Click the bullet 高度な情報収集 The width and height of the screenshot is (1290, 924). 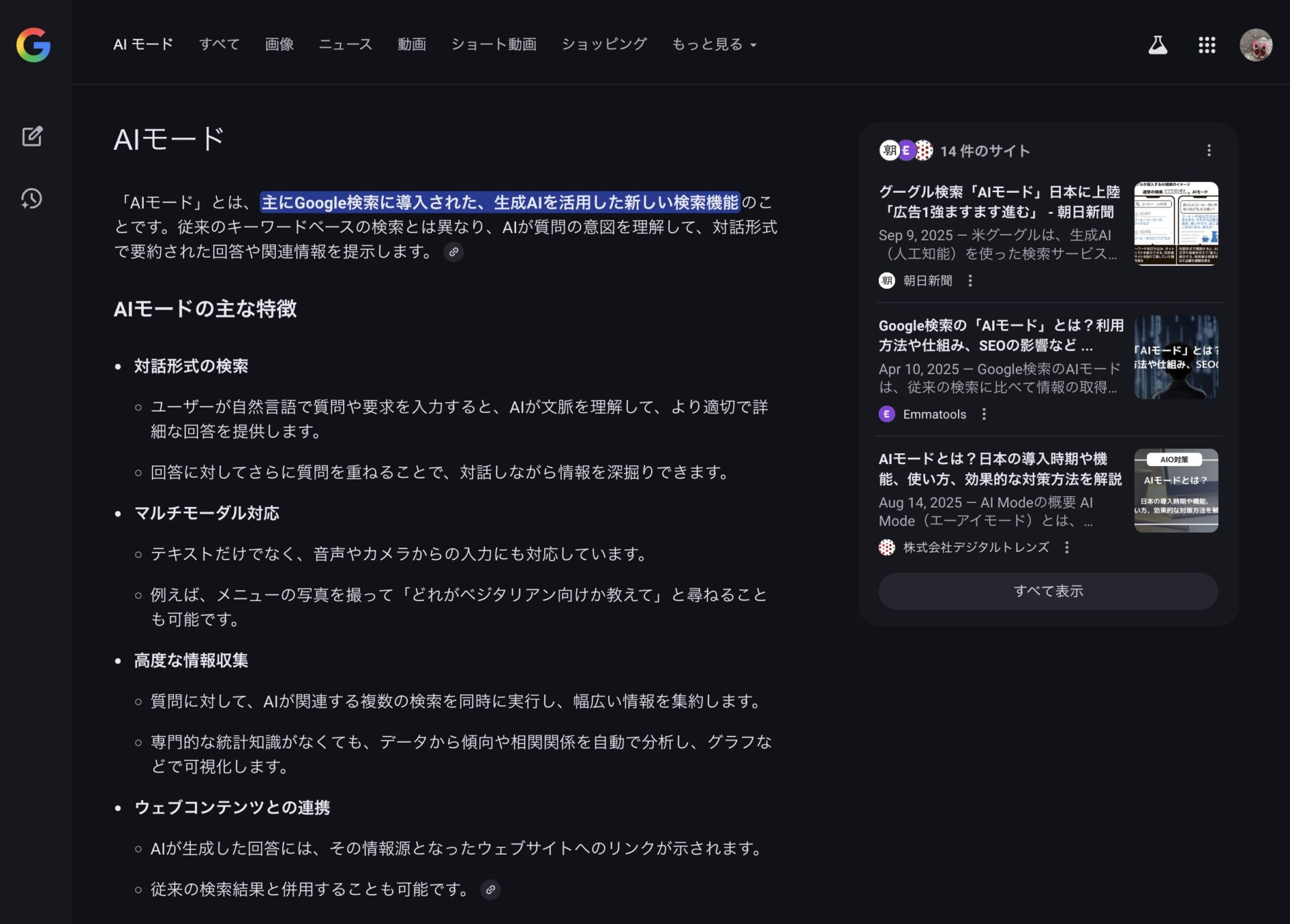[x=191, y=660]
